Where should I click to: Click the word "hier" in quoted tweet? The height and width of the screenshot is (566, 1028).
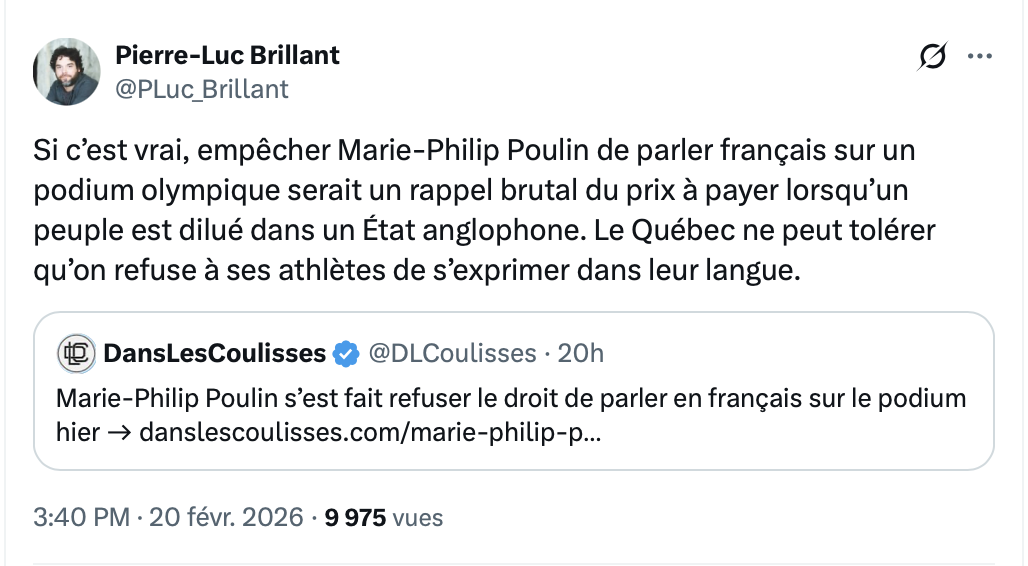coord(76,434)
